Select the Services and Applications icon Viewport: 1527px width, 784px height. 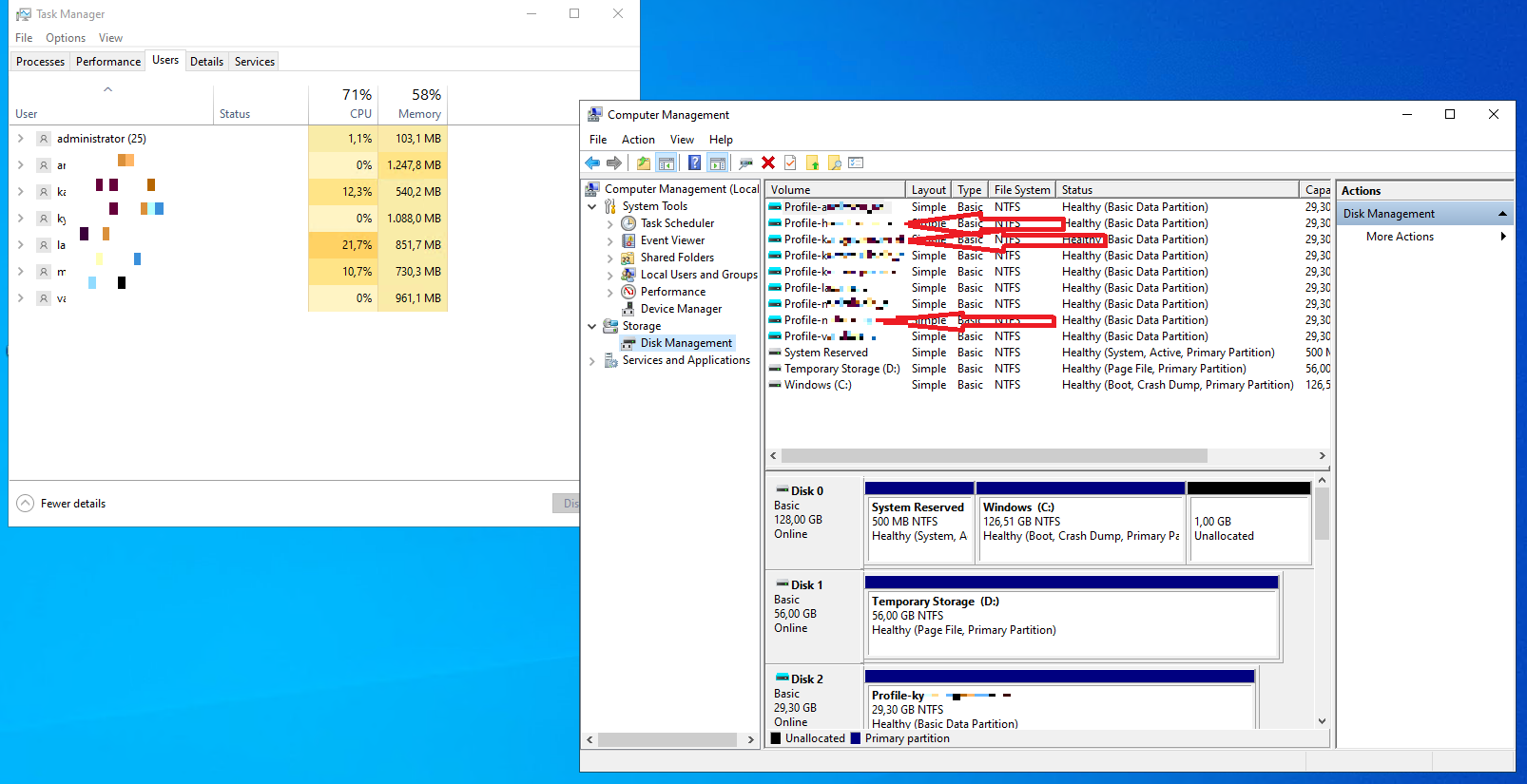(x=610, y=360)
